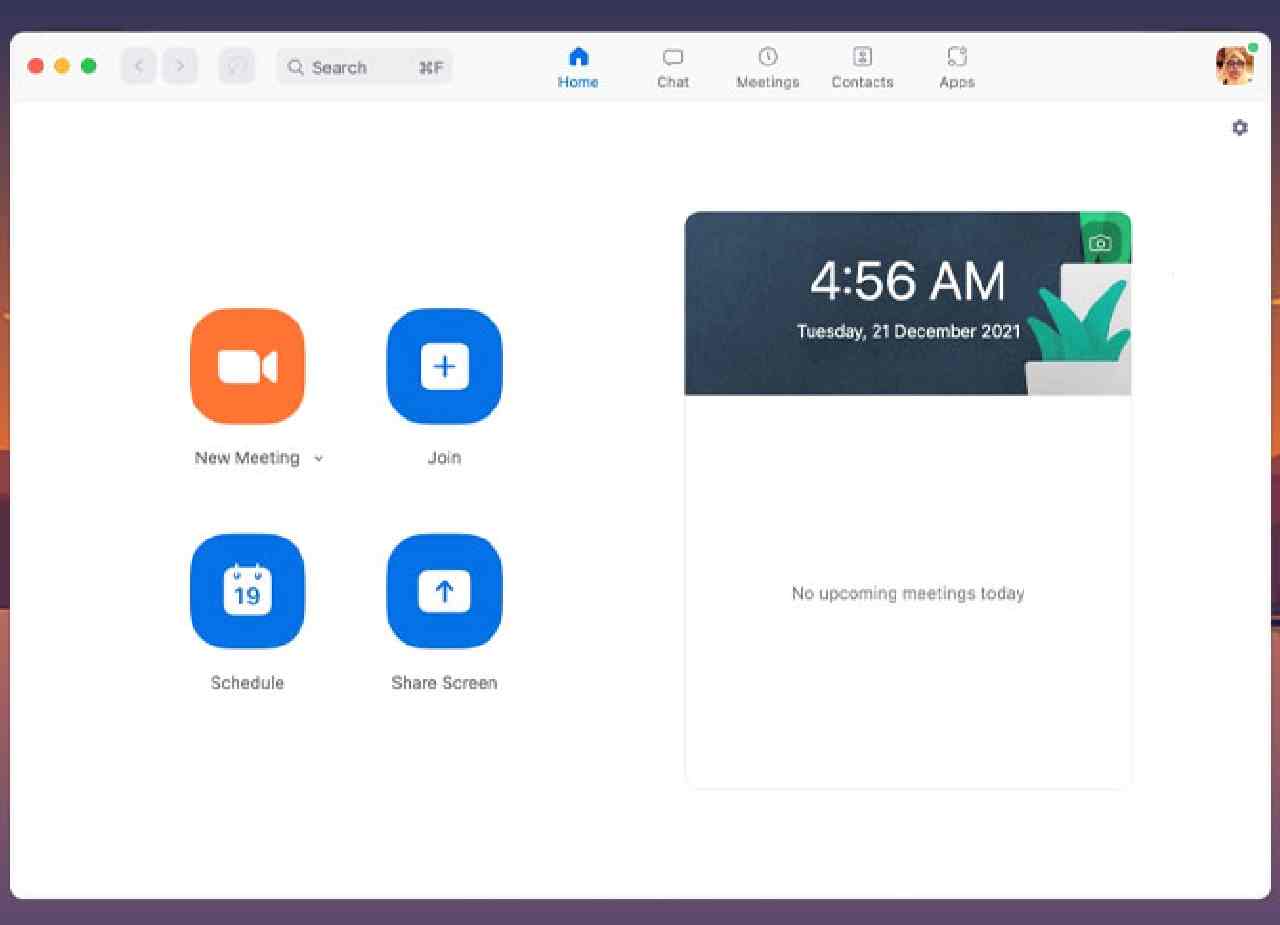Click the Join label under the plus icon

coord(444,458)
